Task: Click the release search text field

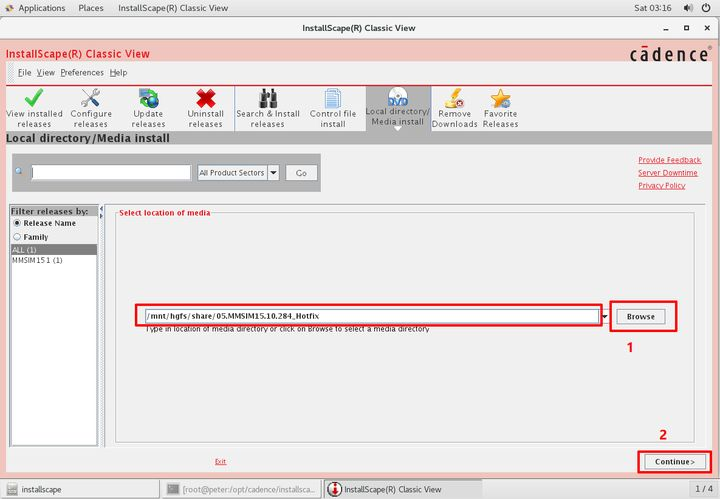Action: click(111, 173)
